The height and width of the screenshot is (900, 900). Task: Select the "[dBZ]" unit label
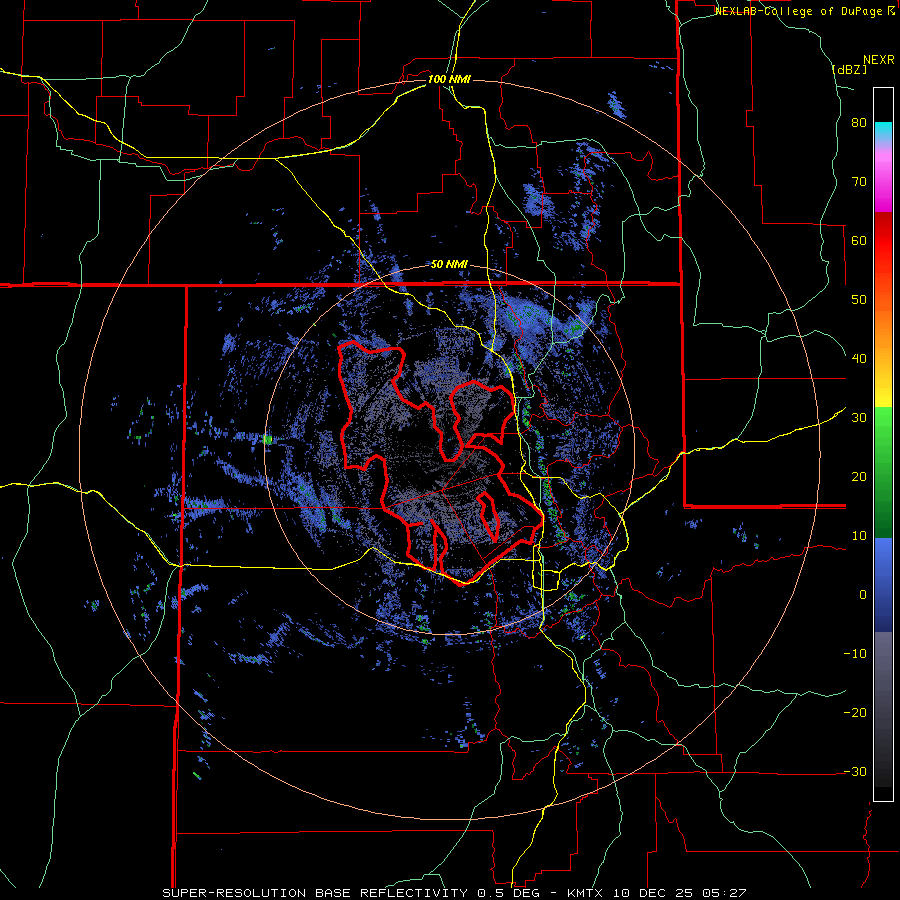[849, 69]
